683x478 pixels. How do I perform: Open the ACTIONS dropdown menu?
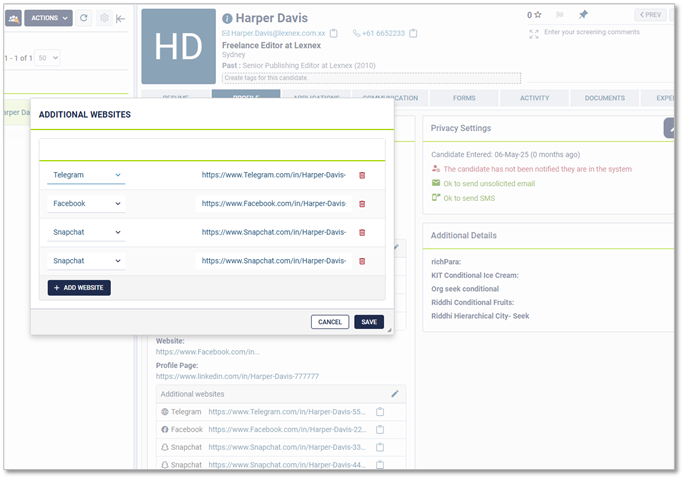click(x=48, y=18)
